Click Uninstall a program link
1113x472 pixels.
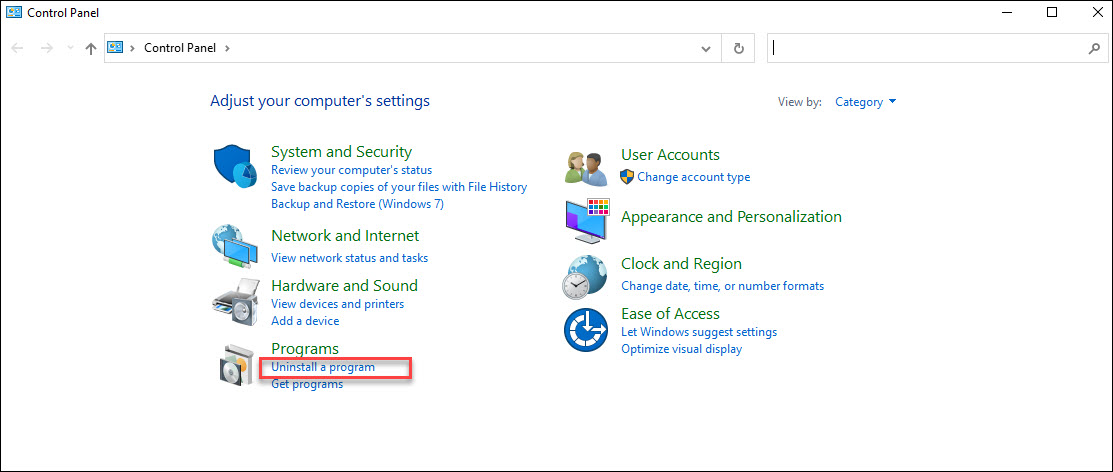click(323, 367)
